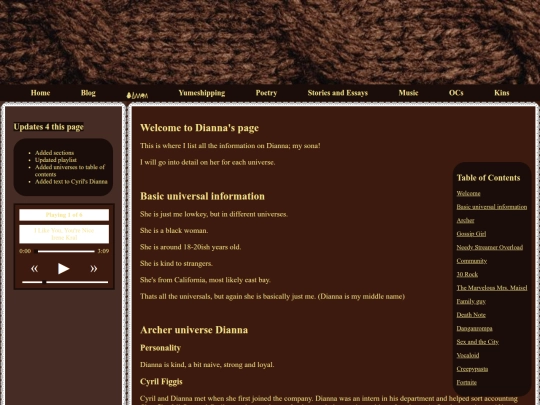The image size is (540, 405).
Task: Jump to the Danganronpa section
Action: click(x=474, y=328)
